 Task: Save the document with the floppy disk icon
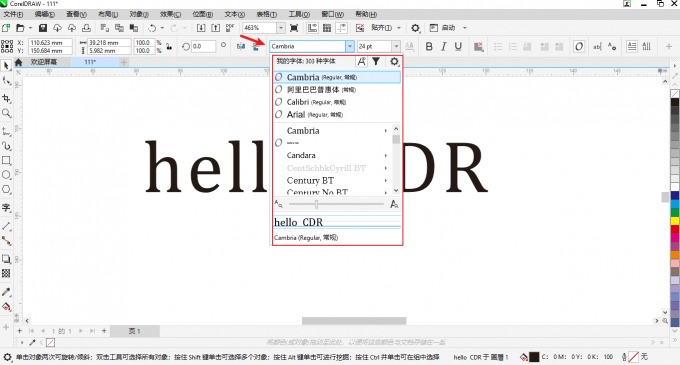pyautogui.click(x=42, y=28)
